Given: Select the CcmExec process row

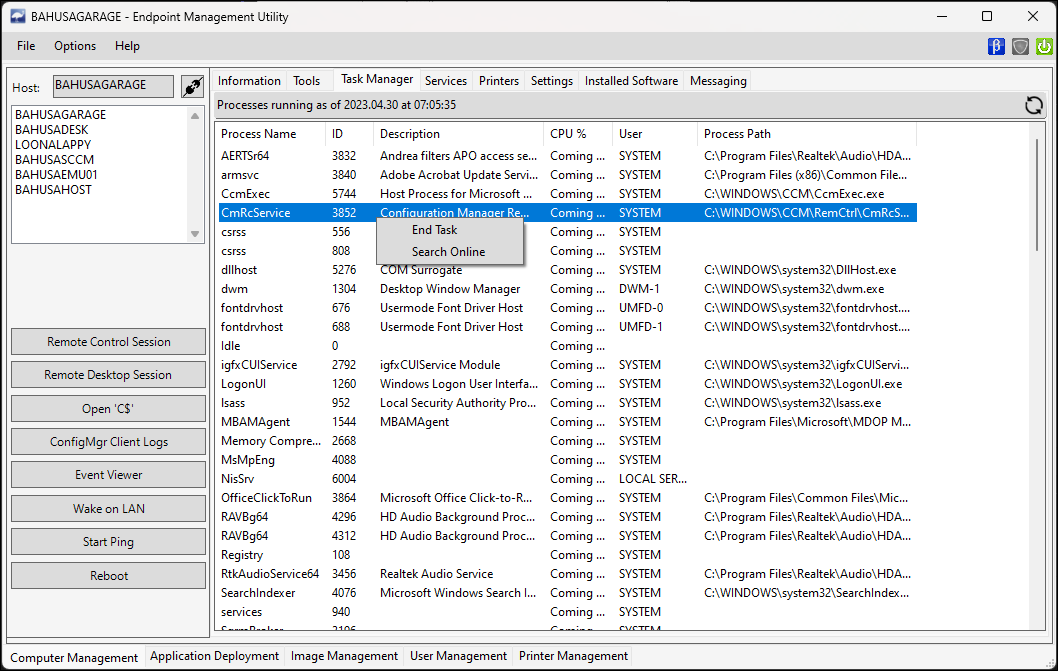Looking at the screenshot, I should coord(567,194).
